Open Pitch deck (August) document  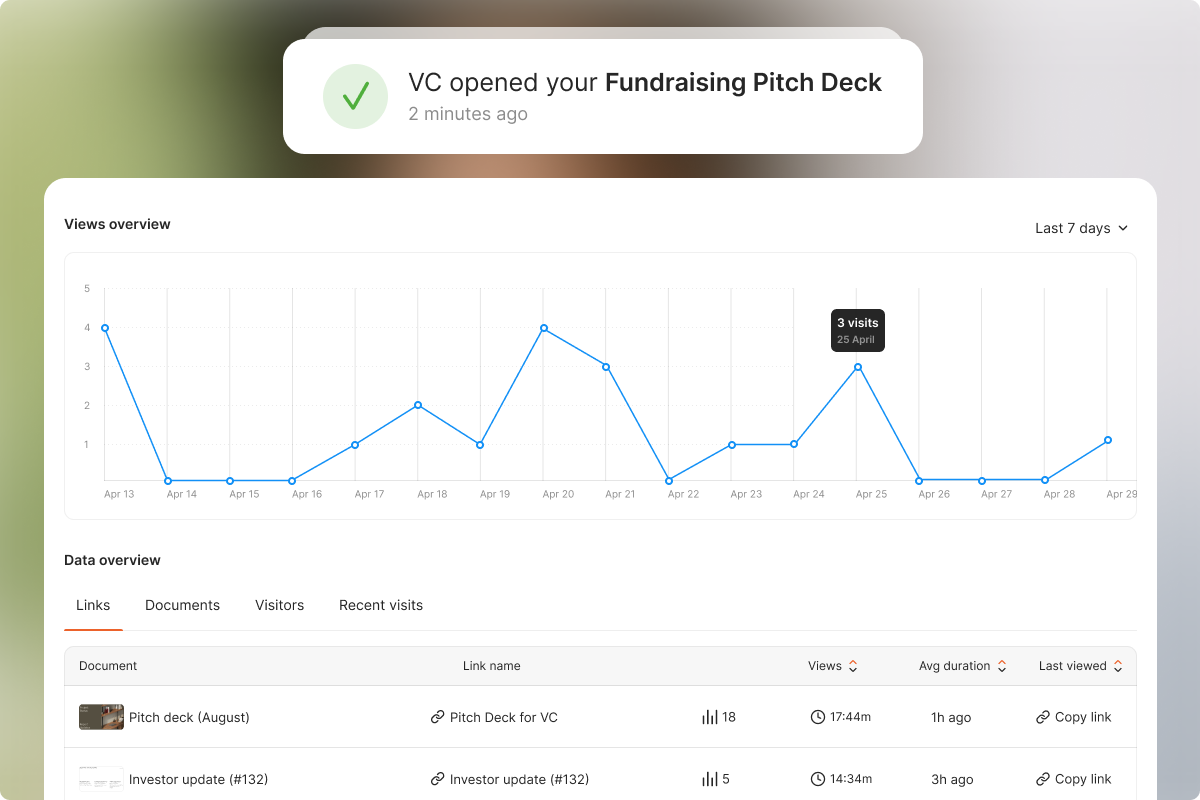[189, 717]
